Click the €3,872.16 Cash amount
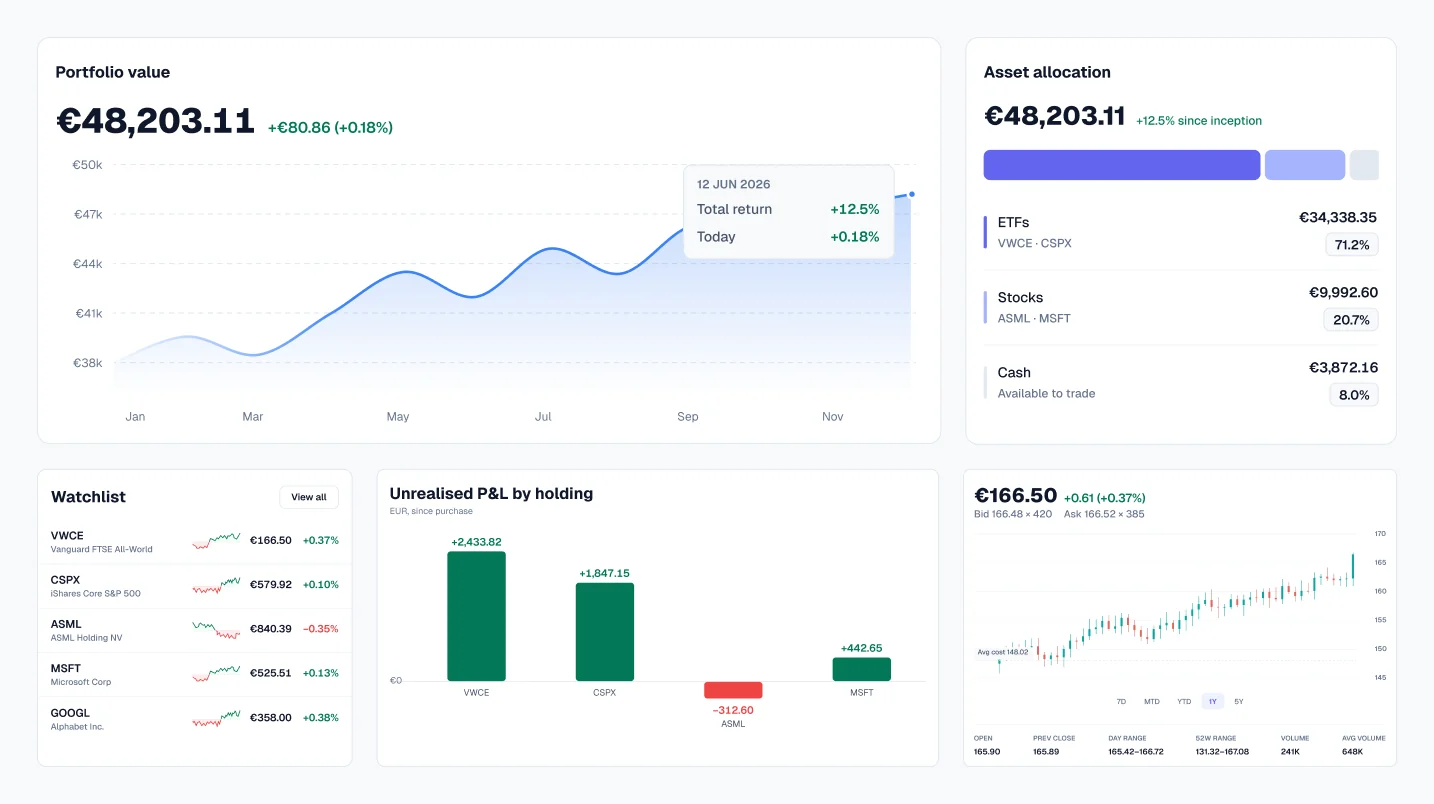 1343,367
